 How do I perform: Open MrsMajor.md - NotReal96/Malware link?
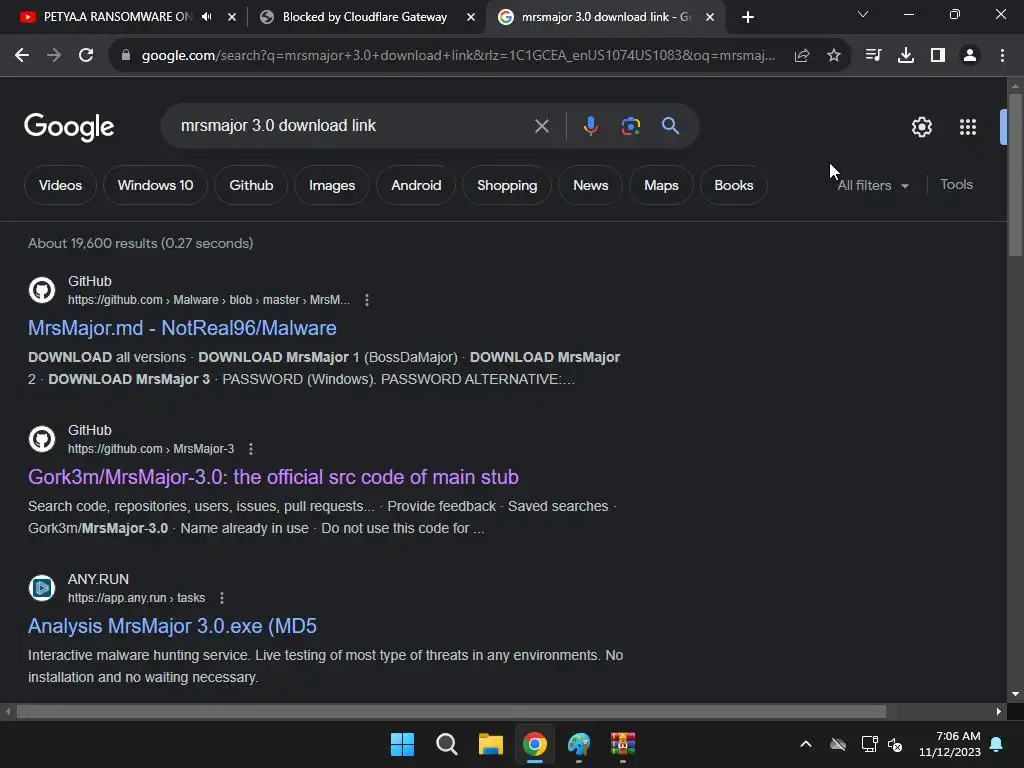(182, 328)
